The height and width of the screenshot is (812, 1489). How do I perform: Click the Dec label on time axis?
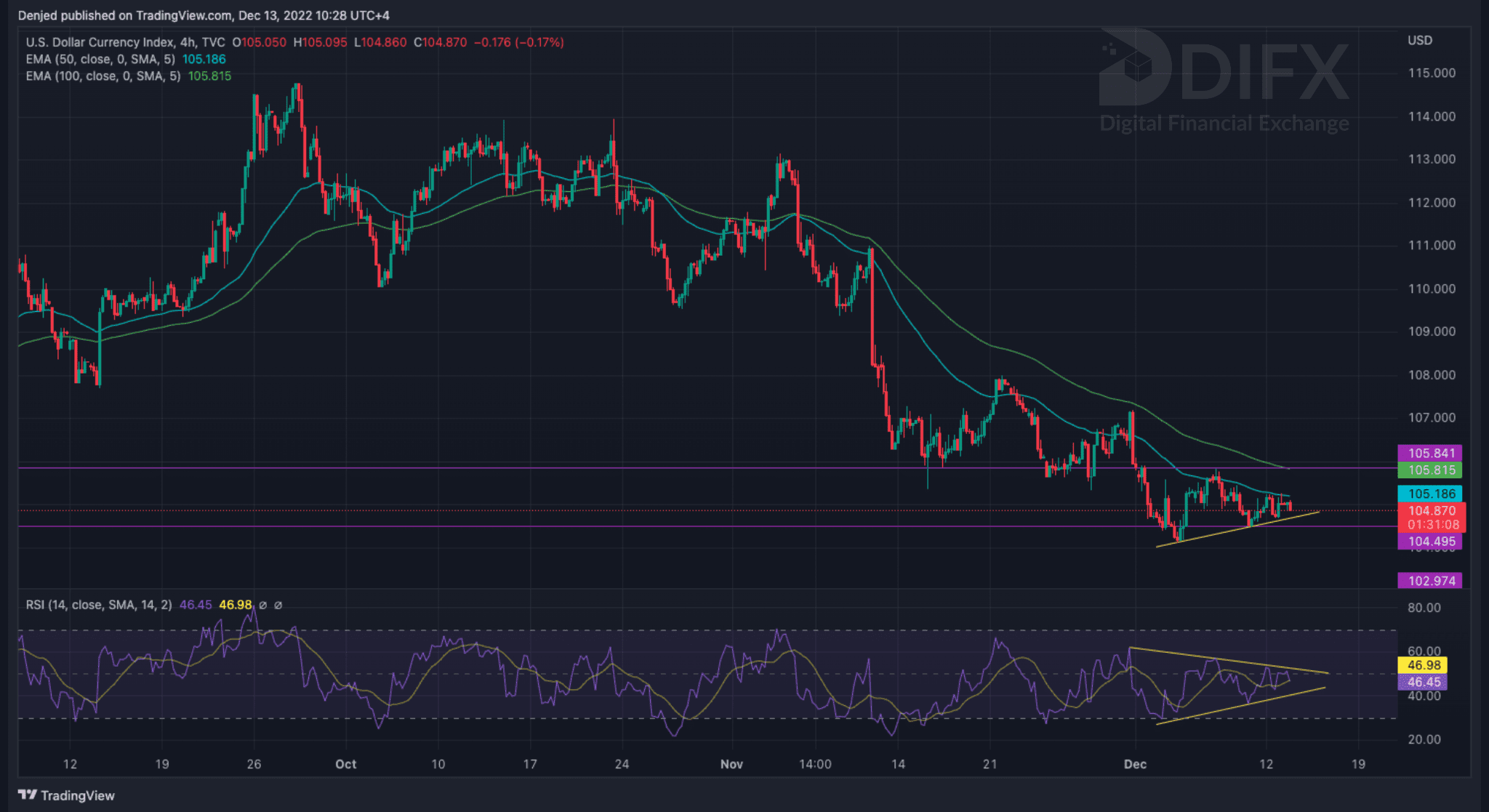click(1134, 764)
